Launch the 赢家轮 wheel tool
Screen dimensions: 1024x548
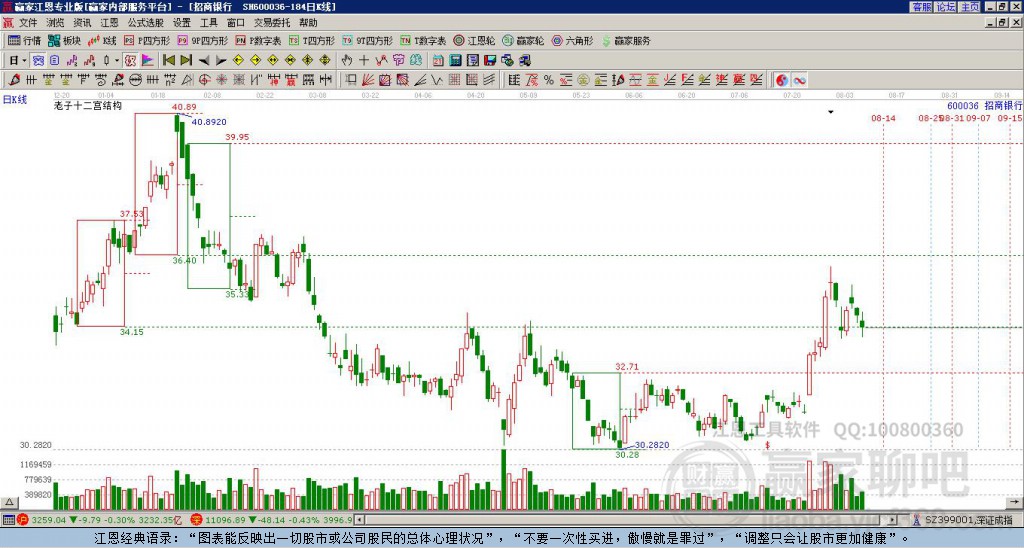523,40
